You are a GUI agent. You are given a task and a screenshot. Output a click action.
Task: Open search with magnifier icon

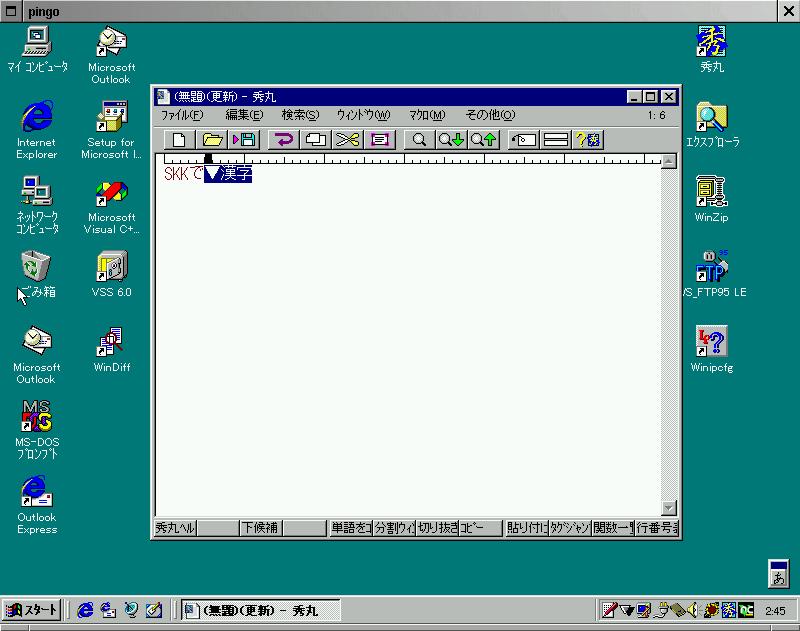[x=419, y=139]
